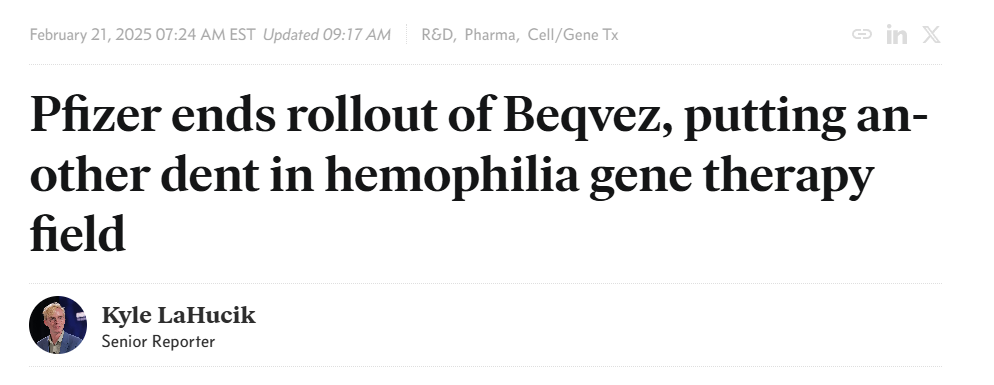Copy the article link via chain icon
Screen dimensions: 994x385
(x=862, y=34)
